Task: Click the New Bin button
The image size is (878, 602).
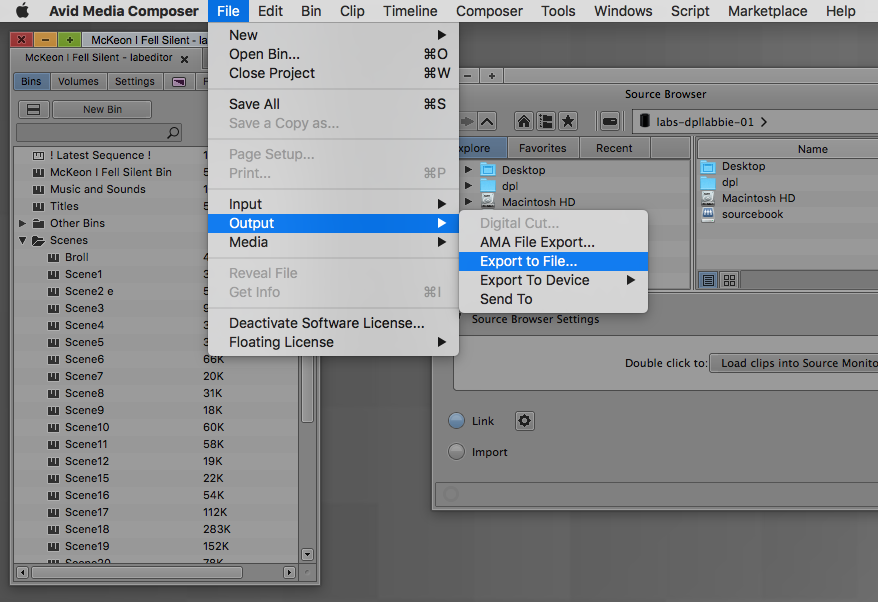Action: [x=102, y=110]
